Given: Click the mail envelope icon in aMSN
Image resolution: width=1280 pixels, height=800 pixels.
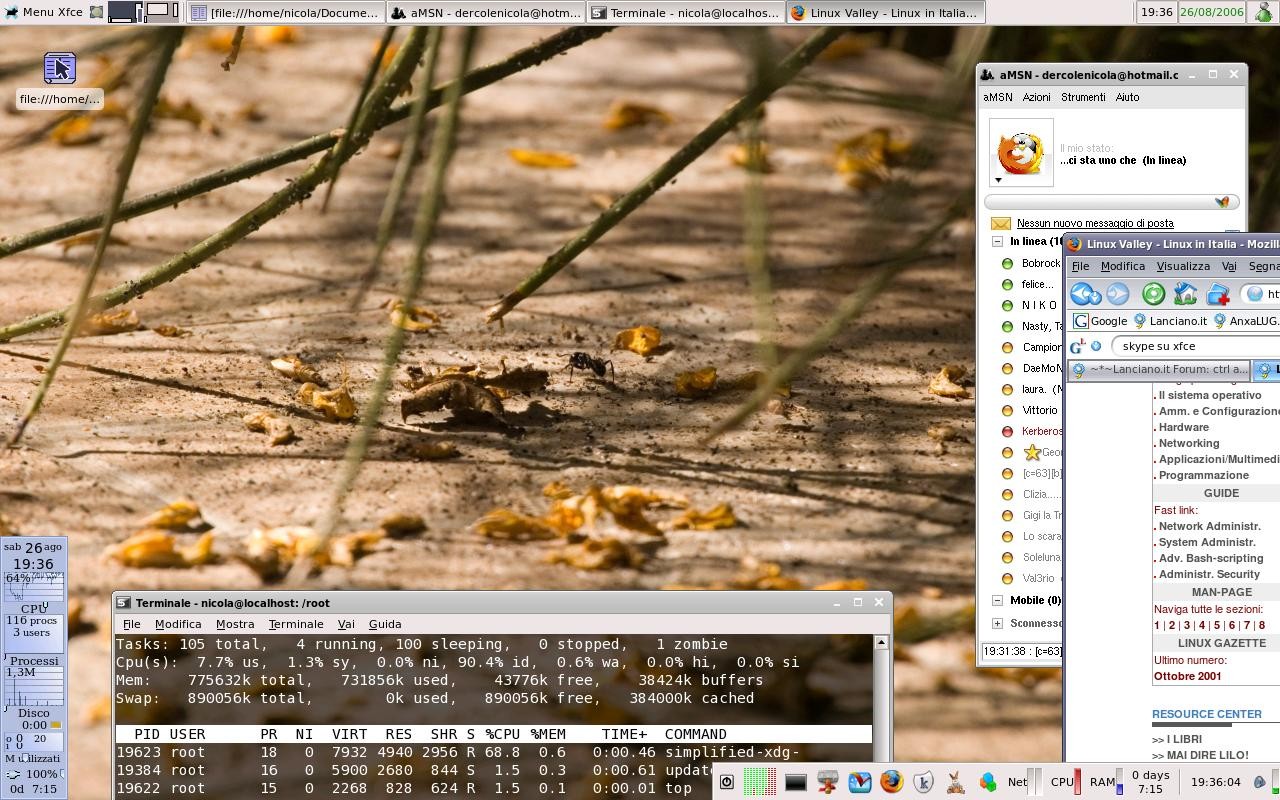Looking at the screenshot, I should (1000, 223).
